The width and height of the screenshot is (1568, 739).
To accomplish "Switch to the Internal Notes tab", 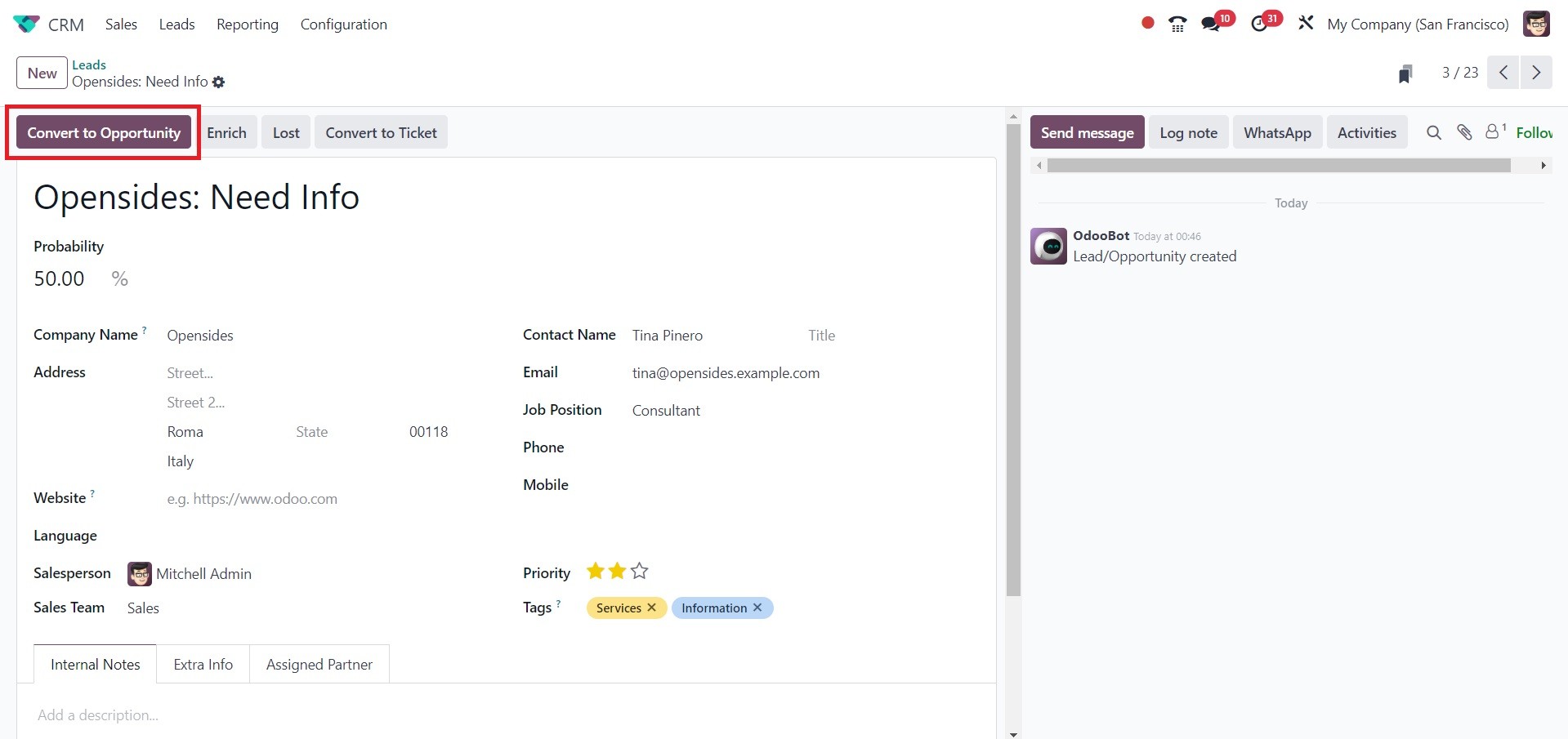I will point(96,665).
